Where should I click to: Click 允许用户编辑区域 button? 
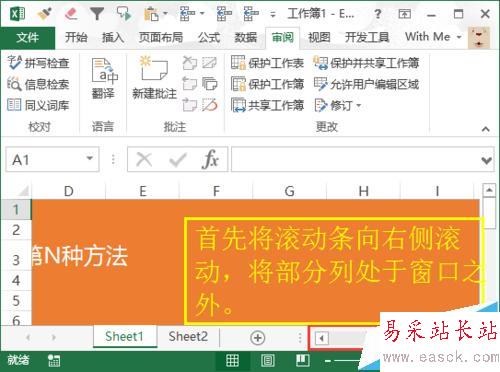point(366,84)
